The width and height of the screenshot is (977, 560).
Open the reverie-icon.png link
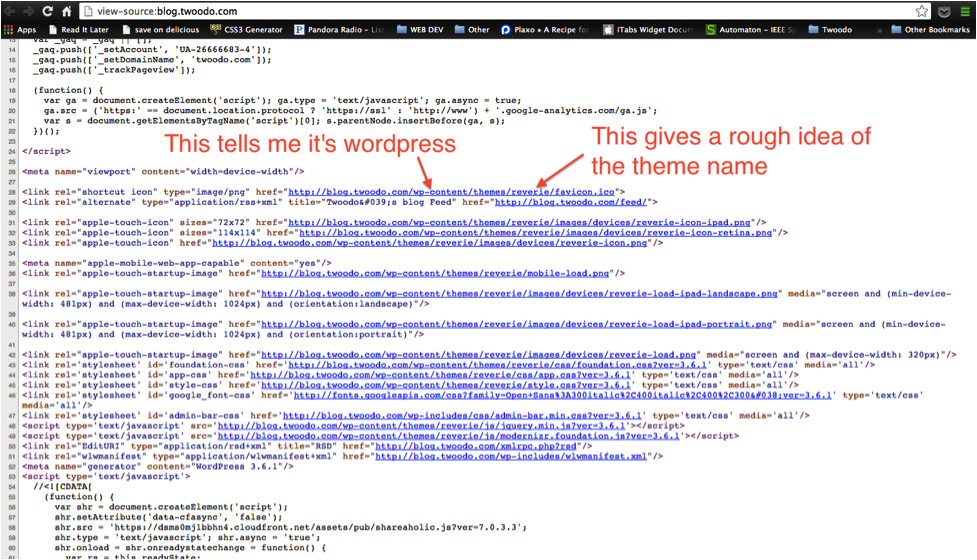(x=430, y=243)
